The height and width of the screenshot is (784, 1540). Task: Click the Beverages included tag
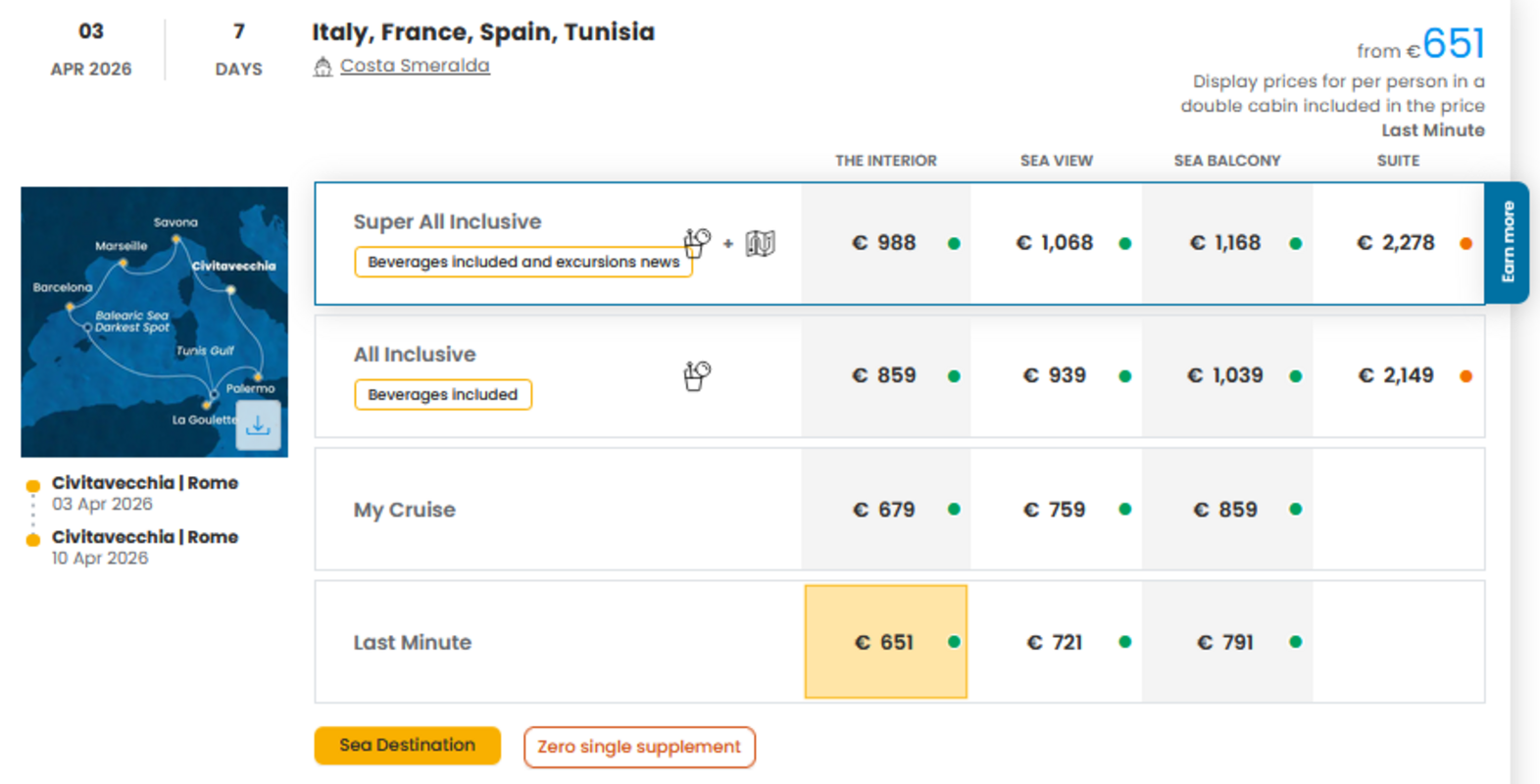pos(442,394)
